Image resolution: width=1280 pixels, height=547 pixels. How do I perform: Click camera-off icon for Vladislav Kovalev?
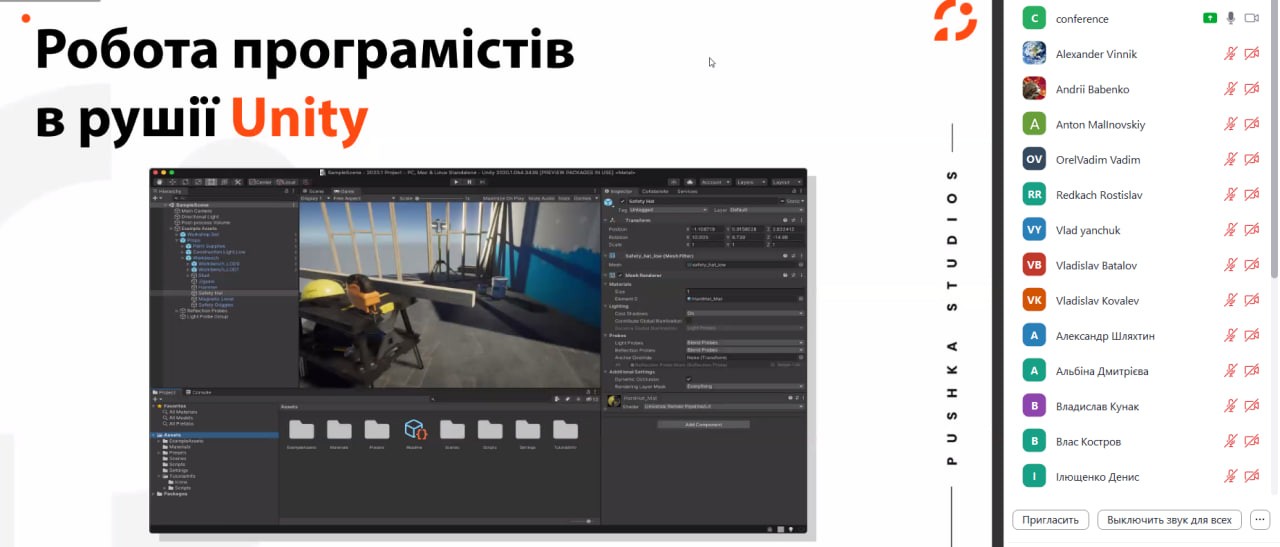(1251, 300)
